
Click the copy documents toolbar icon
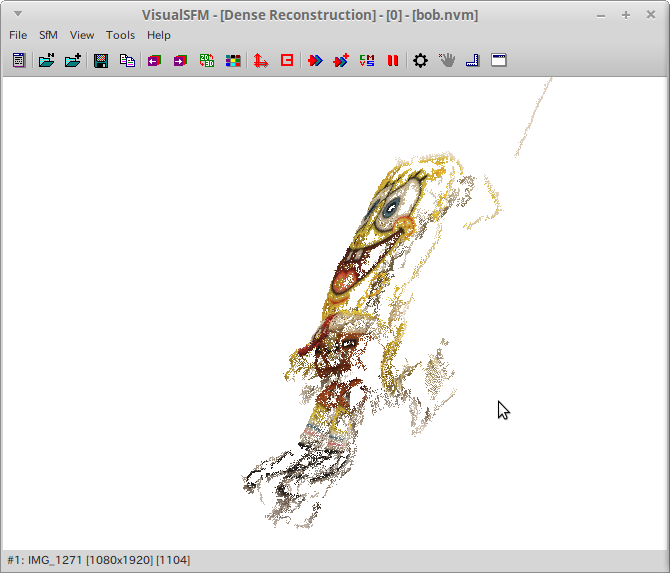pos(127,61)
